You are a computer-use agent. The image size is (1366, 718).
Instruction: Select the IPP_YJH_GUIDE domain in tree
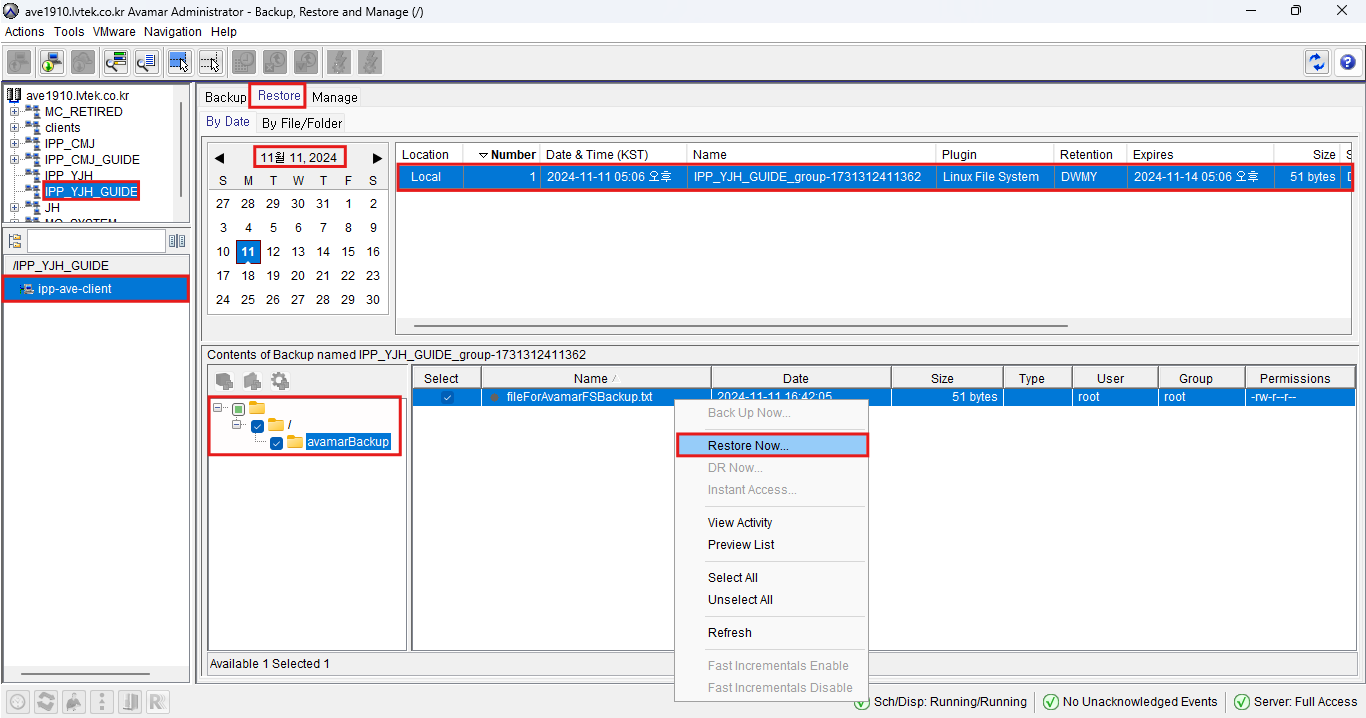point(91,191)
